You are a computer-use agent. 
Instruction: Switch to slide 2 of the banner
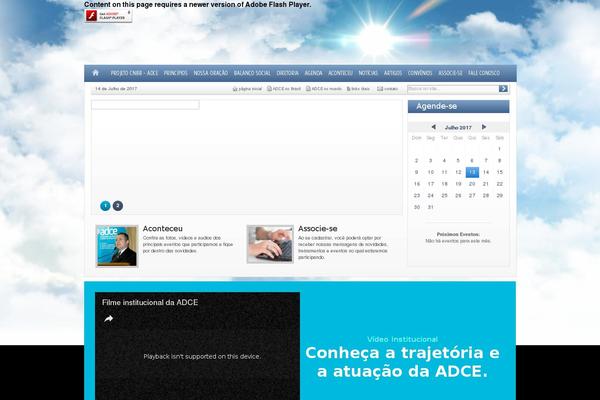coord(118,206)
